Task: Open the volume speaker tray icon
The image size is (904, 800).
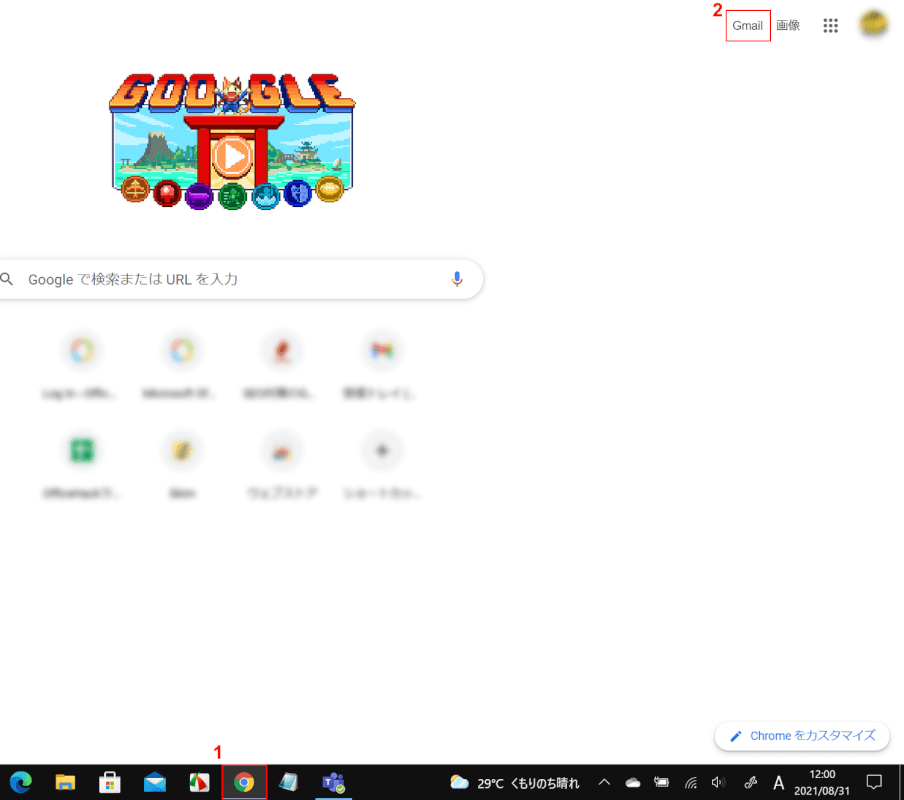Action: pyautogui.click(x=718, y=782)
